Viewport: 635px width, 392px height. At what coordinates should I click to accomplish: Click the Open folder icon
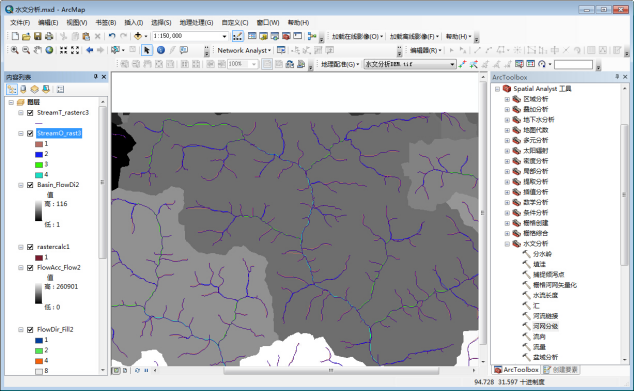coord(26,36)
